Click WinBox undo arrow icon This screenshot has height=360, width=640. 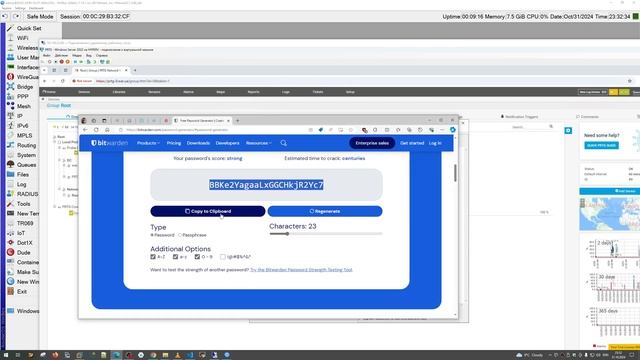pyautogui.click(x=5, y=16)
